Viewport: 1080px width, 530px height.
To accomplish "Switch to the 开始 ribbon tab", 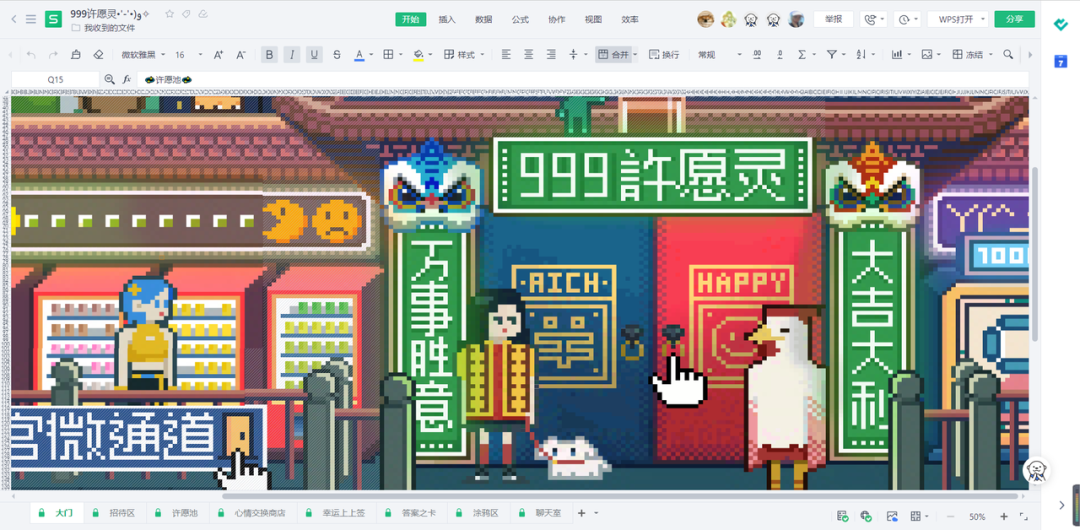I will tap(411, 19).
